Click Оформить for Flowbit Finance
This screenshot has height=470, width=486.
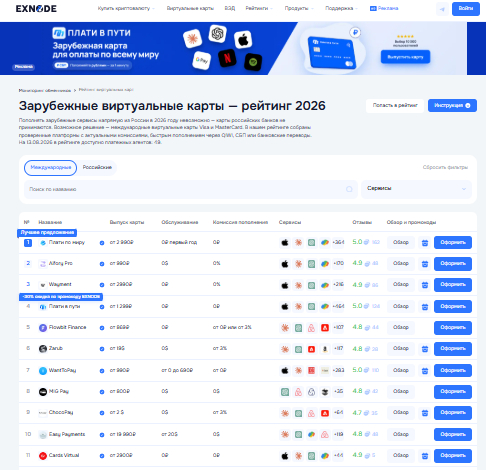(x=453, y=328)
